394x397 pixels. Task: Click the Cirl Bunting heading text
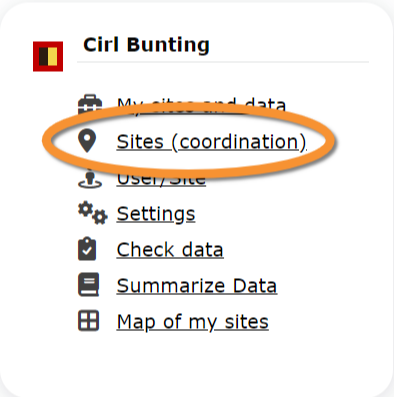[x=146, y=45]
